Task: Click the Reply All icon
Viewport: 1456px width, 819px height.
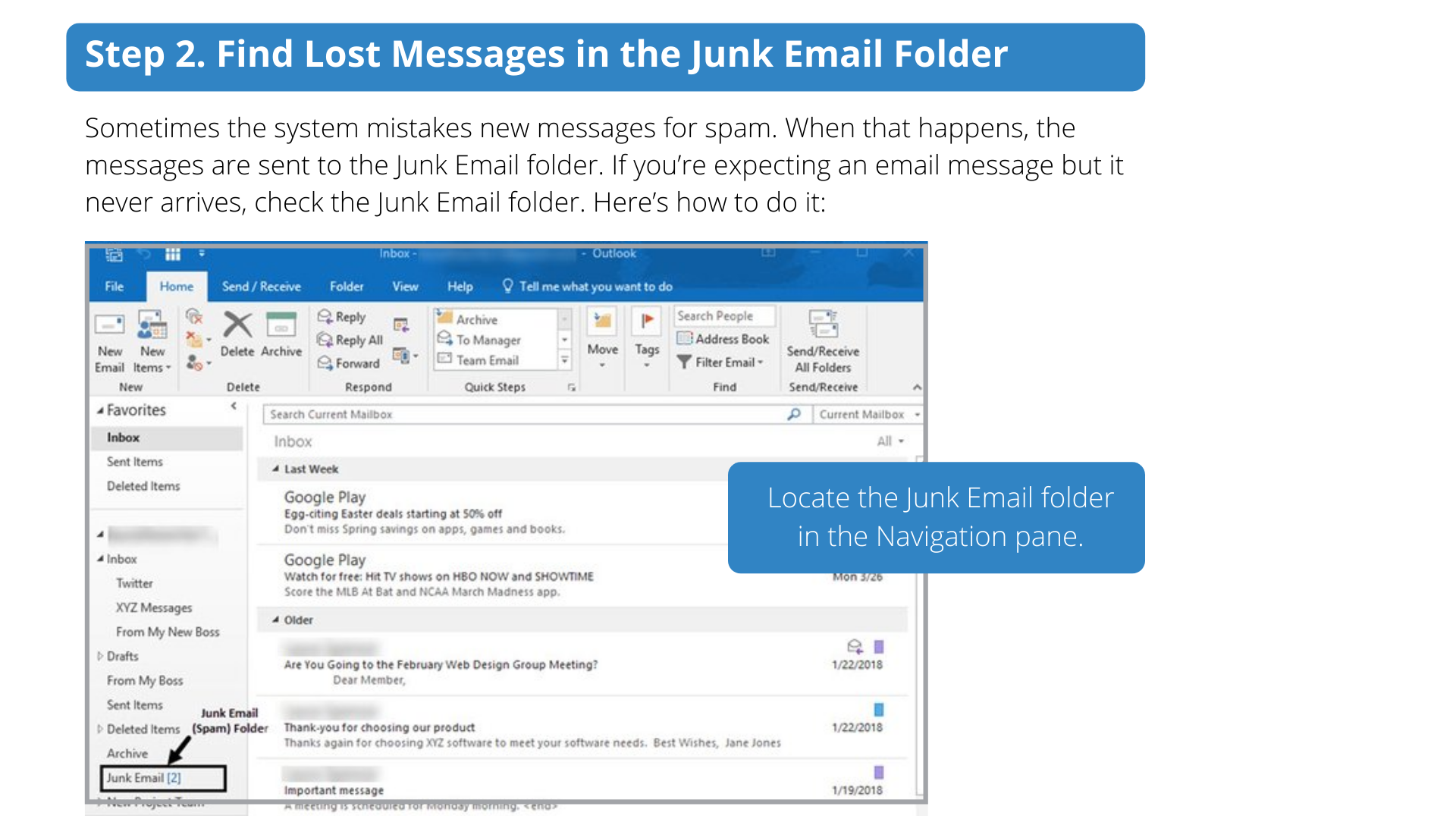Action: tap(325, 340)
